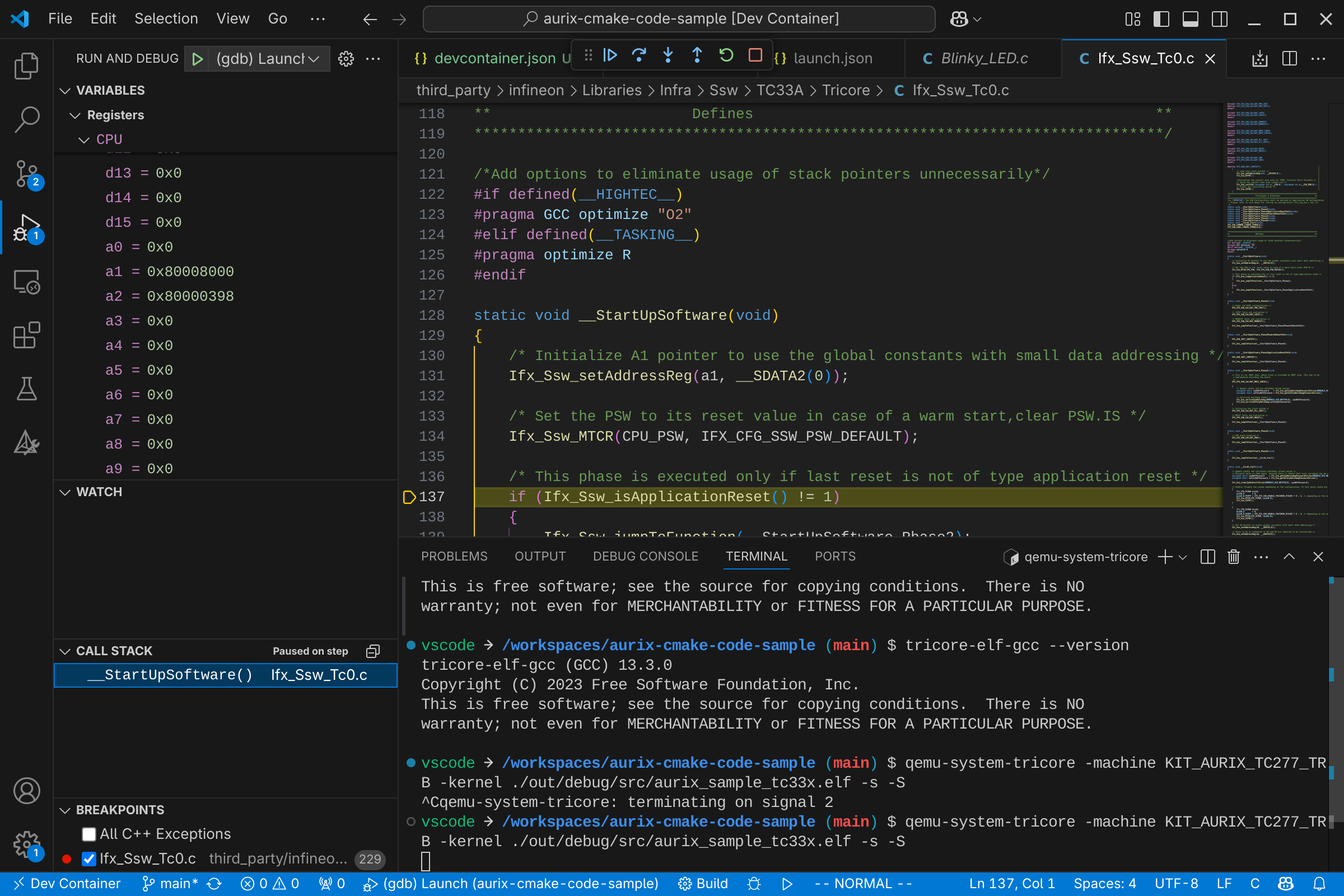This screenshot has height=896, width=1344.
Task: Stop the debug session
Action: pyautogui.click(x=755, y=55)
